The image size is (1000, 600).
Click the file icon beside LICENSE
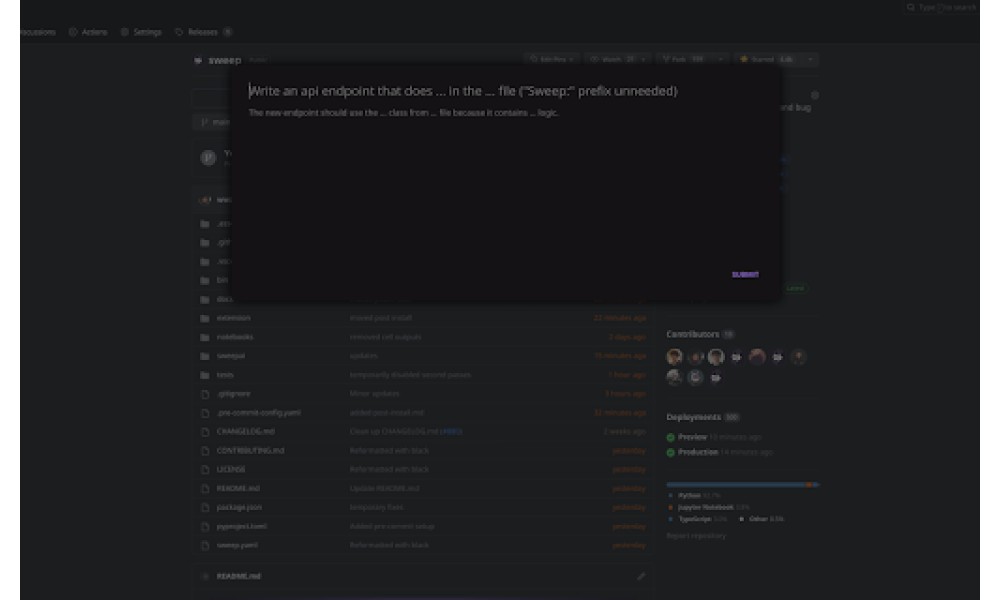click(205, 470)
